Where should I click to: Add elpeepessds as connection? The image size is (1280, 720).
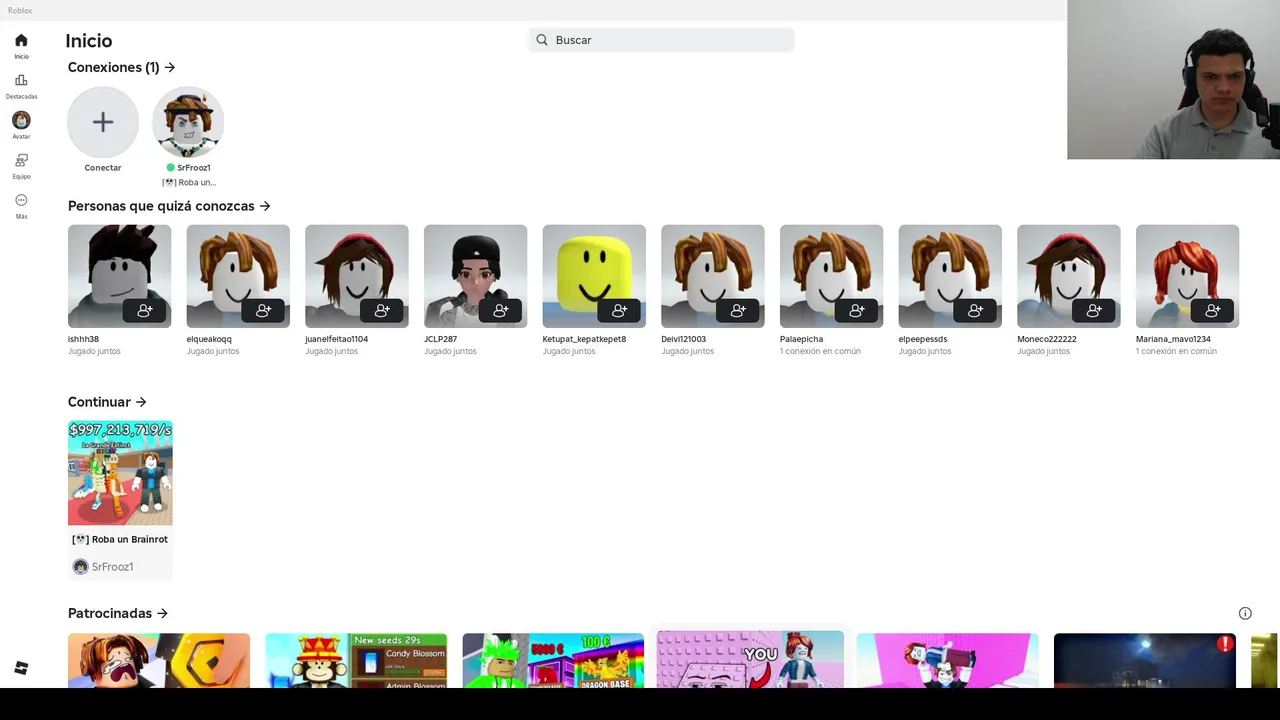975,311
